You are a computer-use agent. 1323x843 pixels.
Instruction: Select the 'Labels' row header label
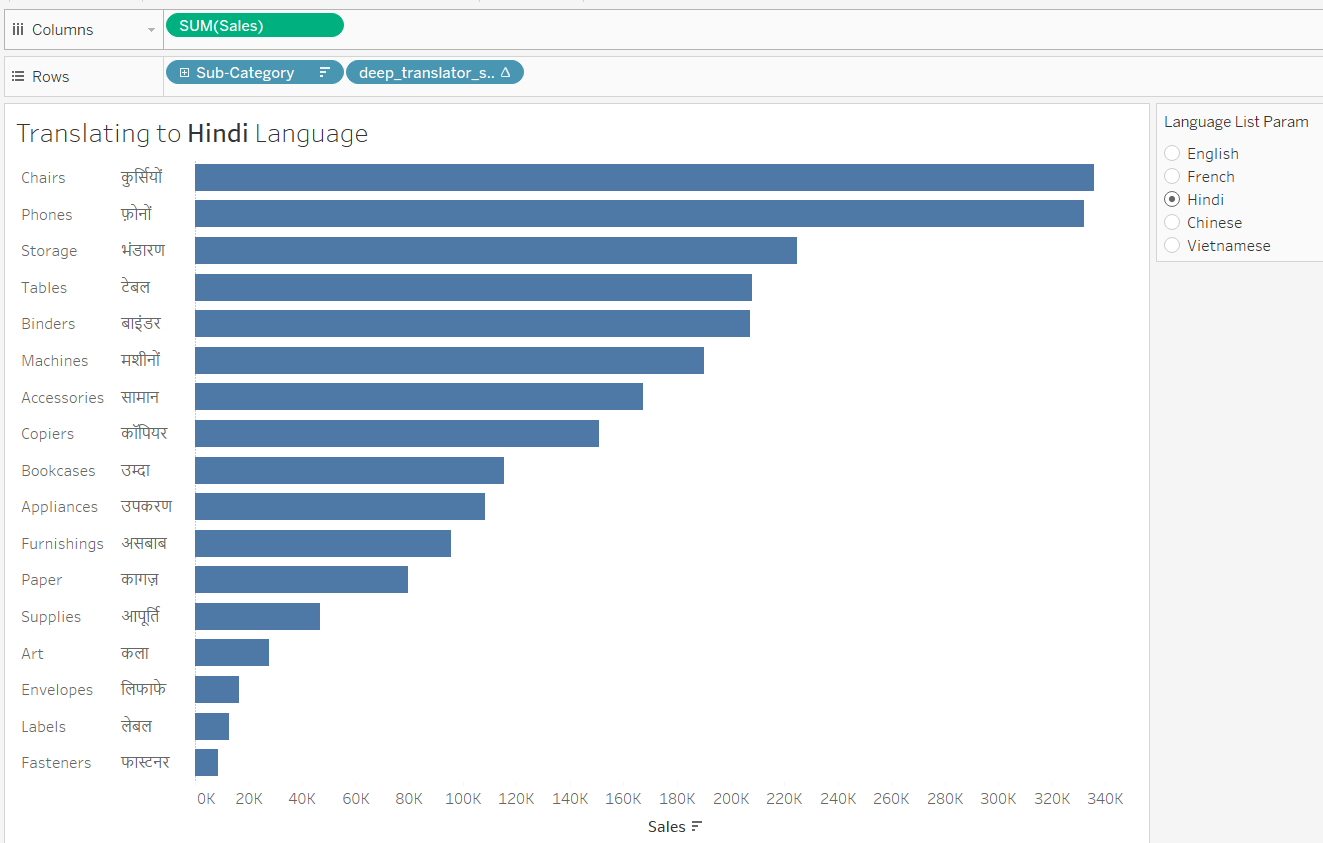(44, 727)
